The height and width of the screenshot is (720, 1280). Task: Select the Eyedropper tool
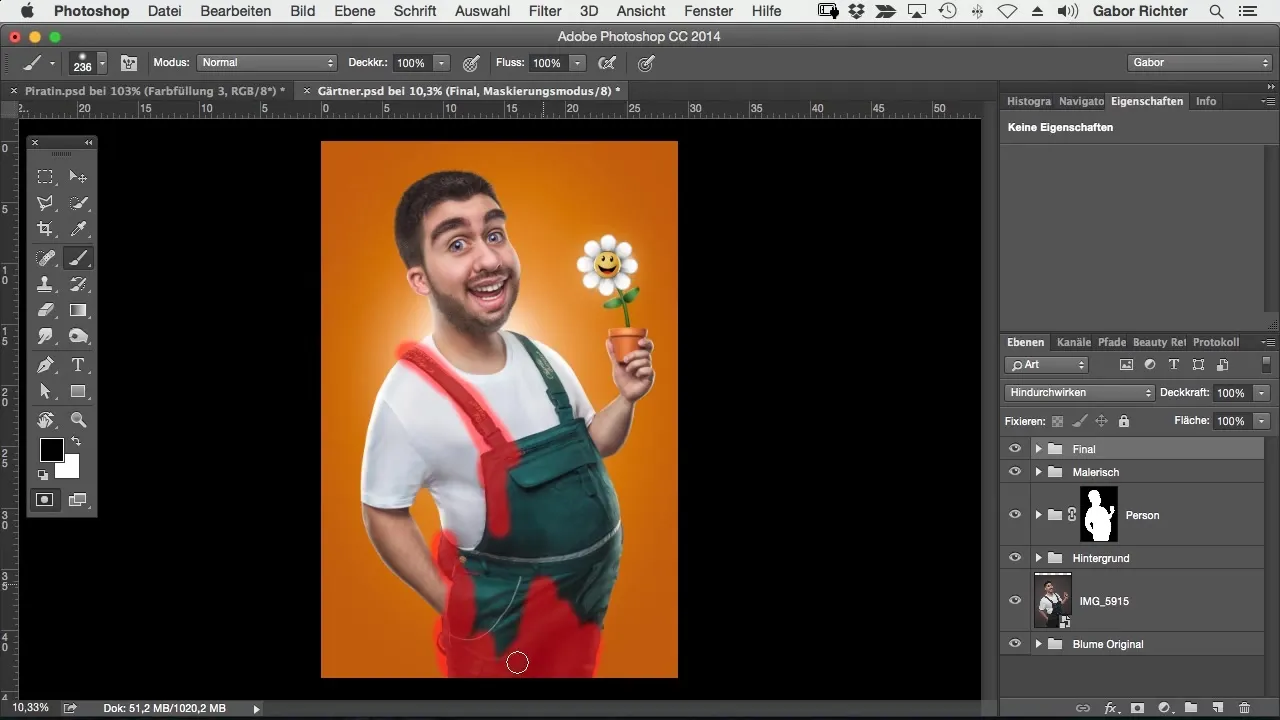(78, 229)
